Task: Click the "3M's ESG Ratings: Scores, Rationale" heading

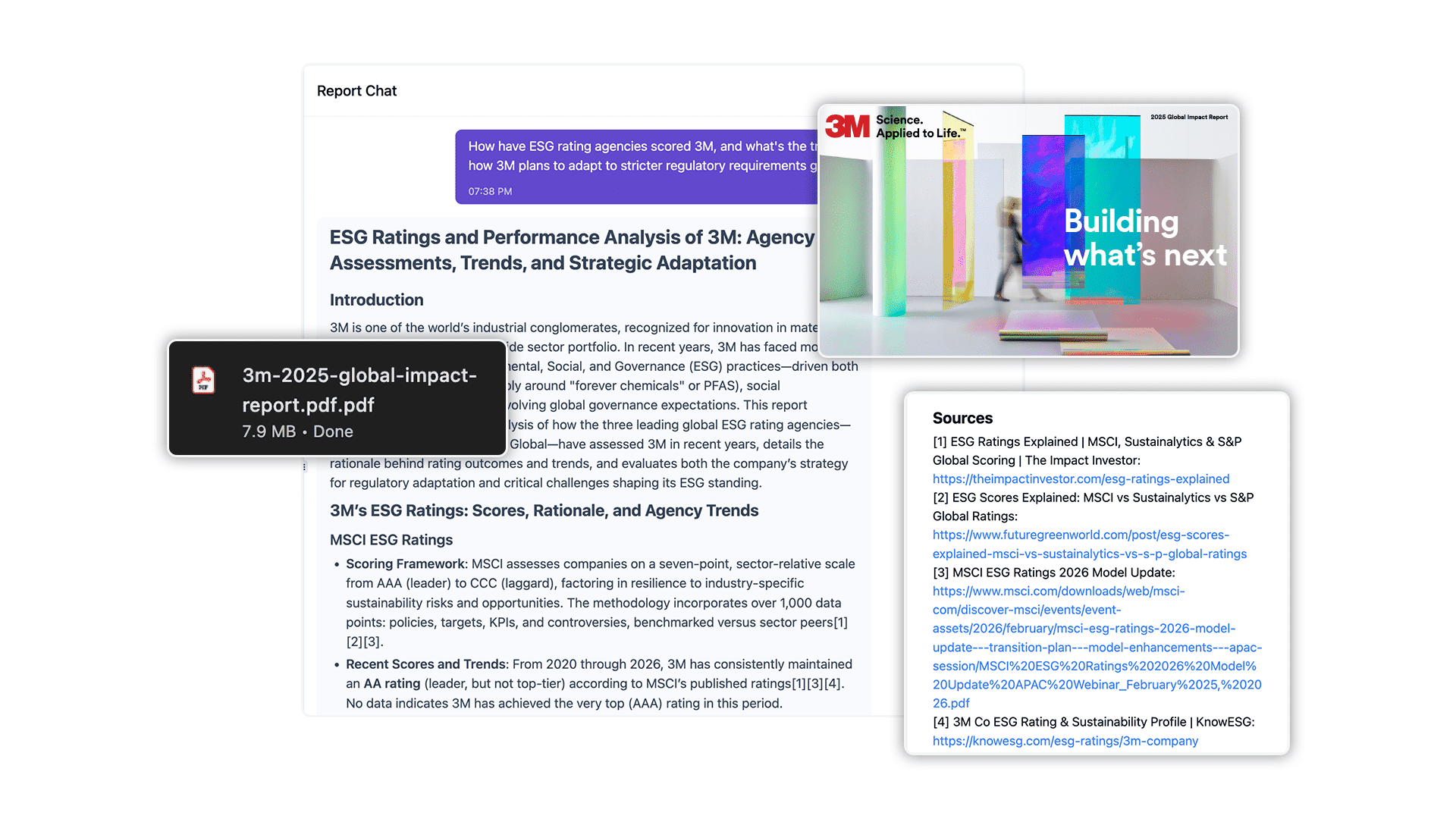Action: [544, 511]
